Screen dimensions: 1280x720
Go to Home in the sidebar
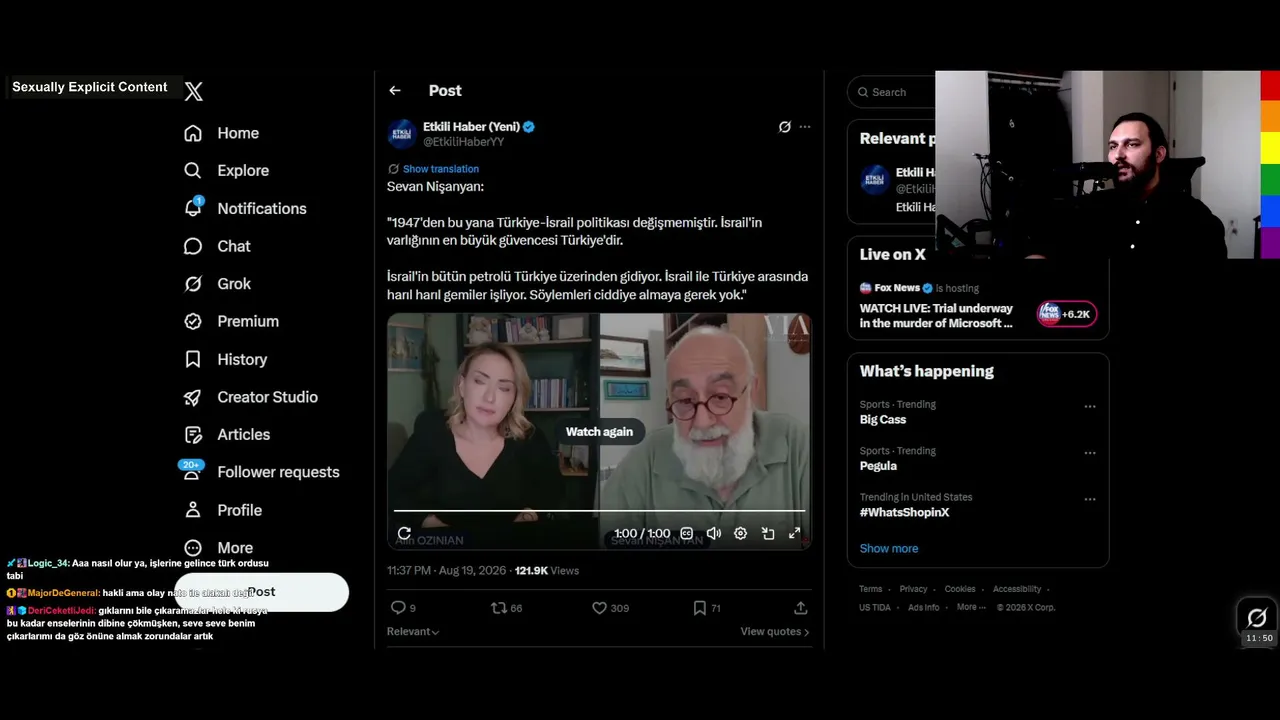pyautogui.click(x=221, y=133)
